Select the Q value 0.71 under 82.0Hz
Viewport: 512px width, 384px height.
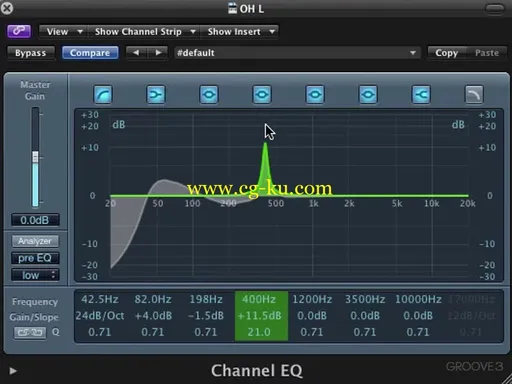pyautogui.click(x=153, y=332)
